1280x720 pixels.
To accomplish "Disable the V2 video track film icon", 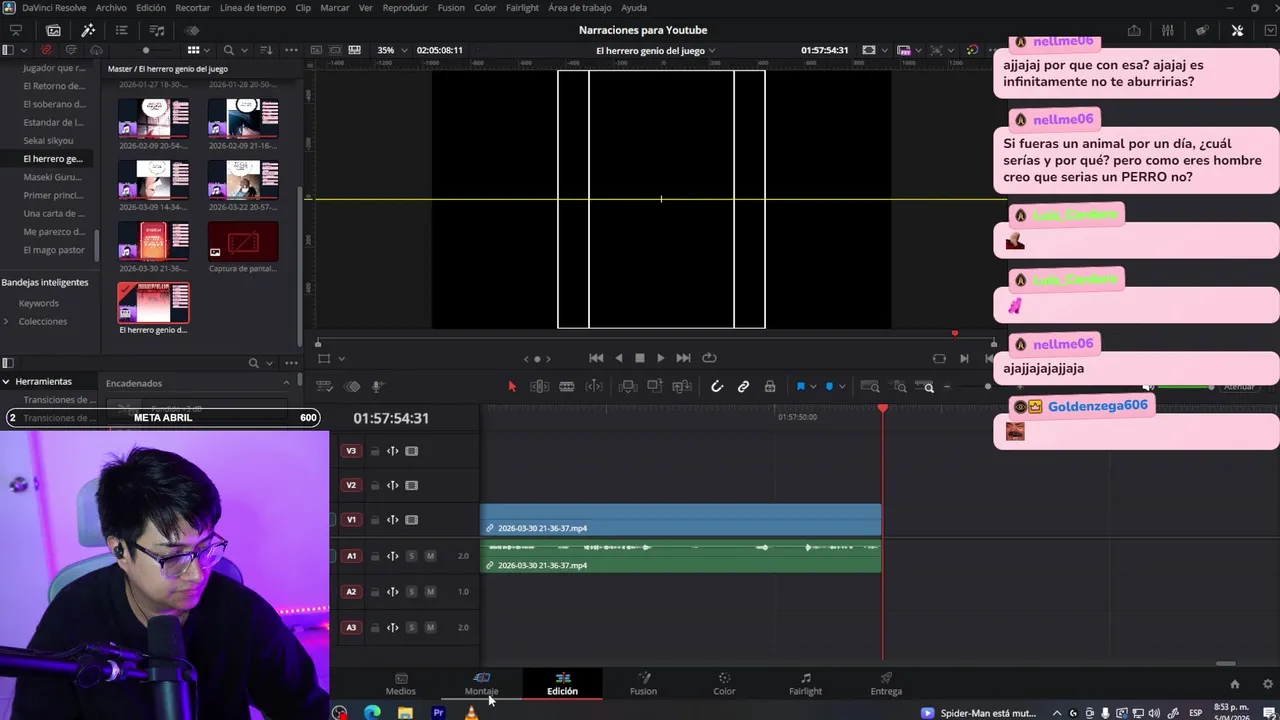I will click(411, 485).
